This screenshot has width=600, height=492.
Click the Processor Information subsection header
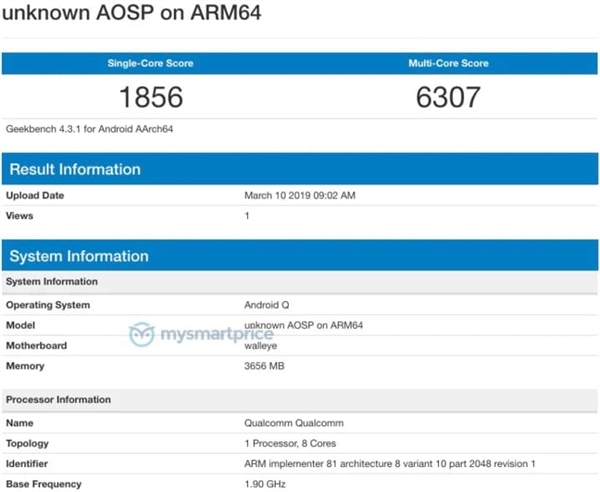click(60, 399)
